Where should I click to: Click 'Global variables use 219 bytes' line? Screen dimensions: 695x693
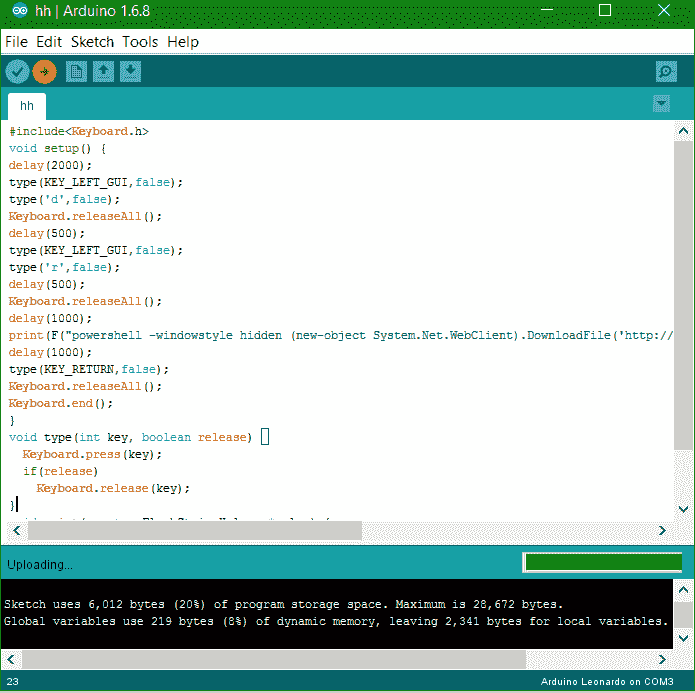(336, 621)
